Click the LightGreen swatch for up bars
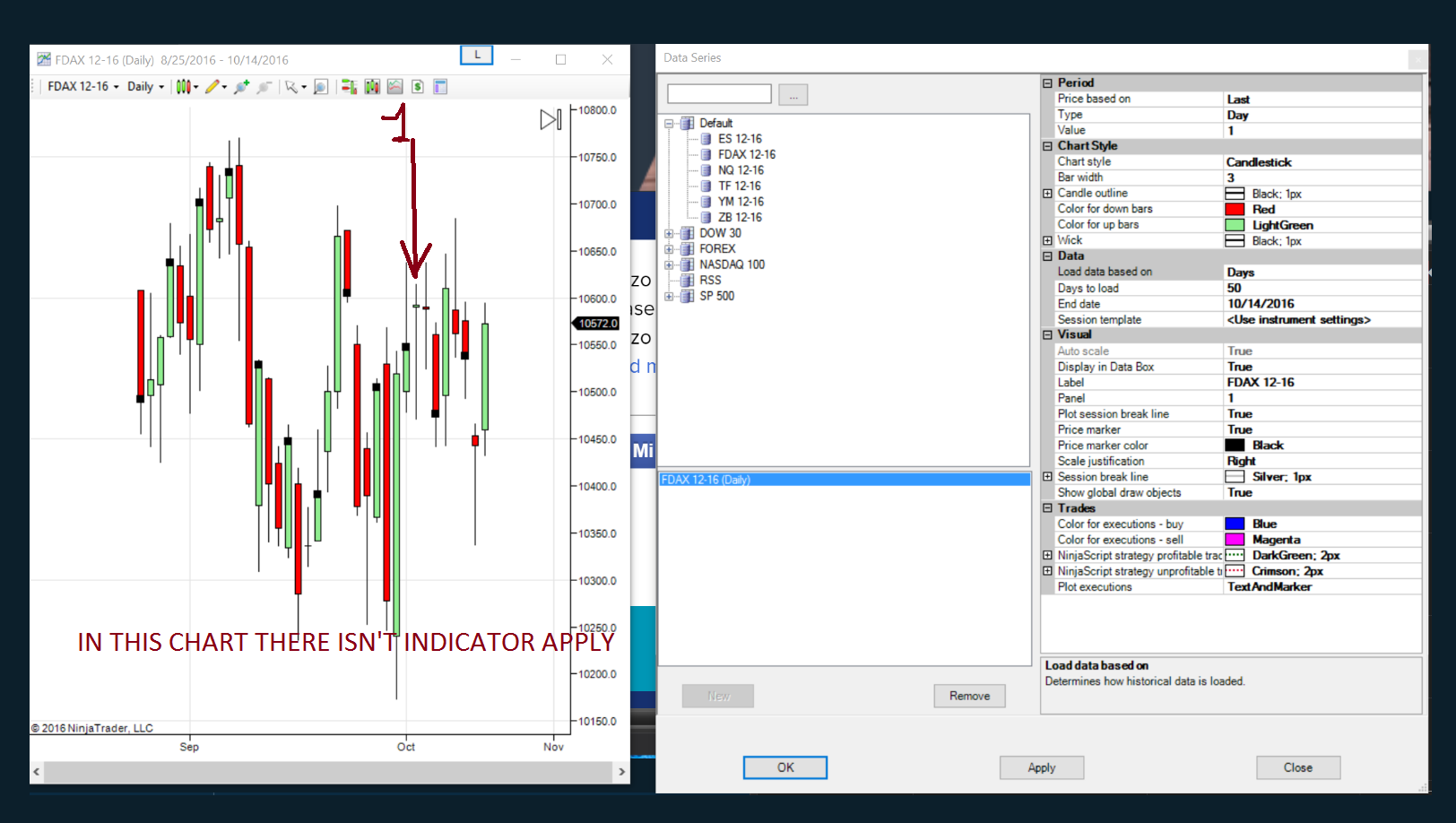The width and height of the screenshot is (1456, 823). (1235, 225)
